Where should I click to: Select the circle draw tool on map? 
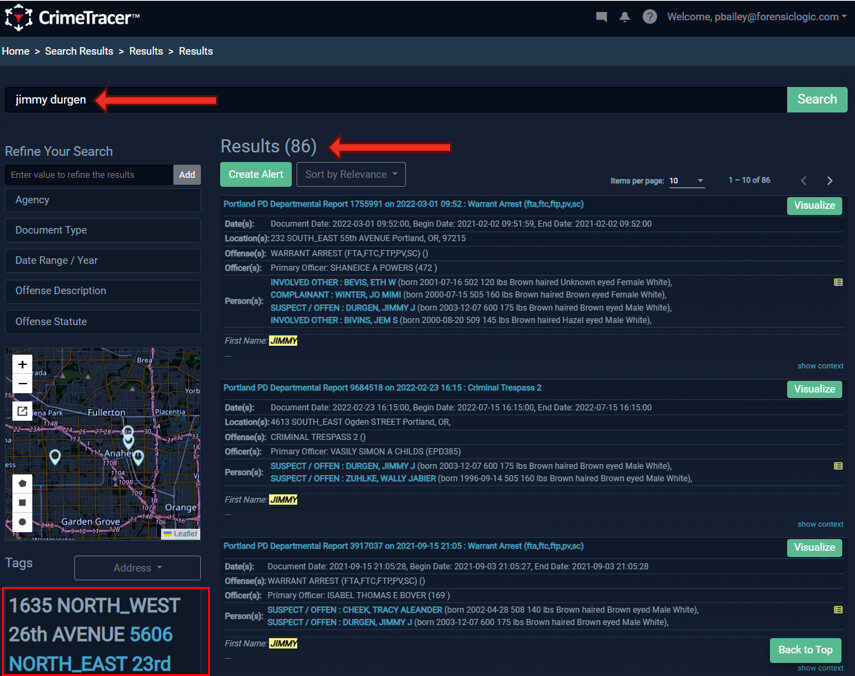point(22,522)
